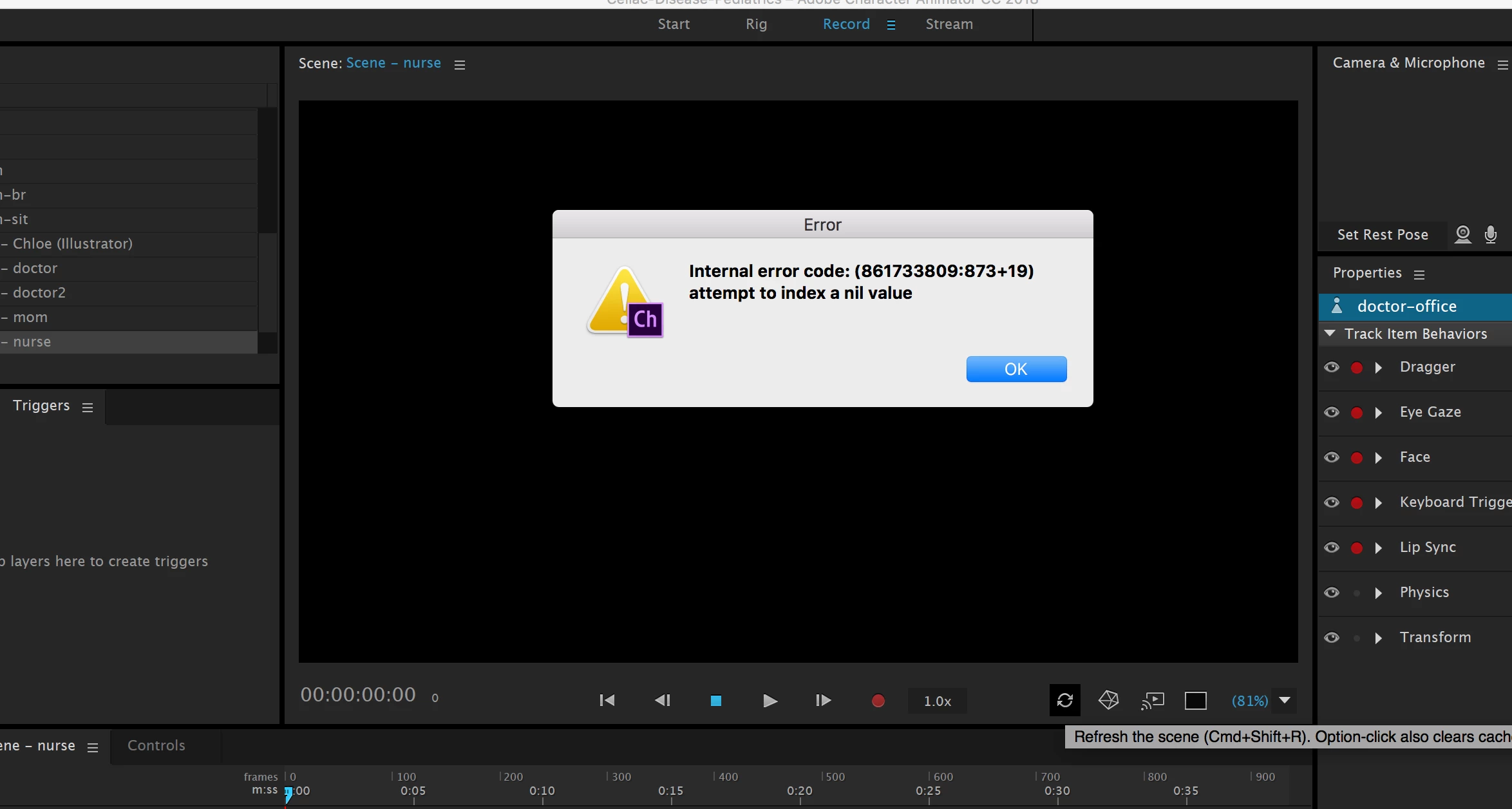Click the stream live output icon
The width and height of the screenshot is (1512, 809).
coord(1153,700)
